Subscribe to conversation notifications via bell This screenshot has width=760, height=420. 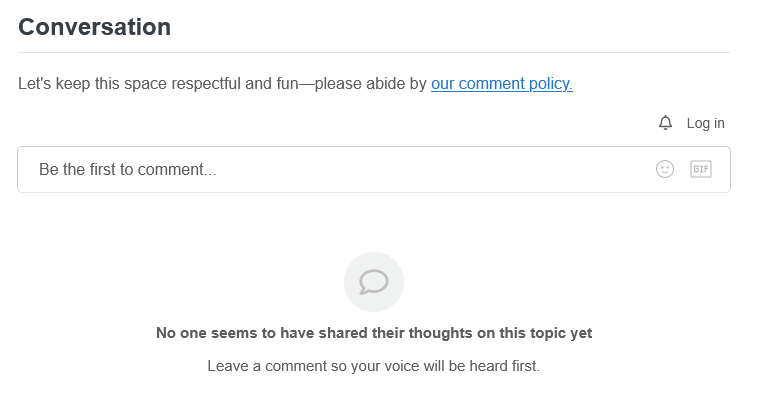[665, 123]
